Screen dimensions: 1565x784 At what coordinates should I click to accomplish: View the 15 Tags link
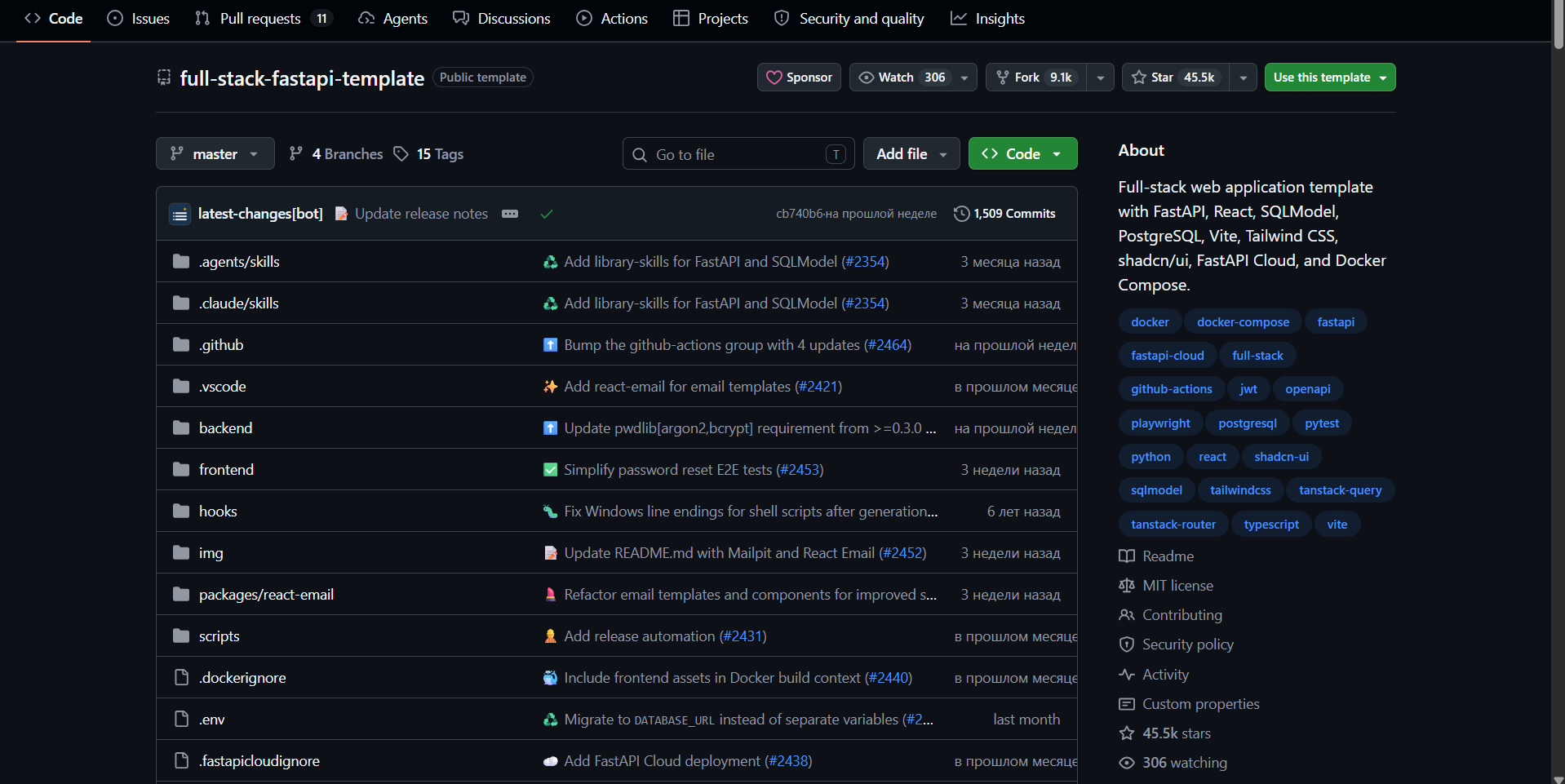(x=428, y=153)
